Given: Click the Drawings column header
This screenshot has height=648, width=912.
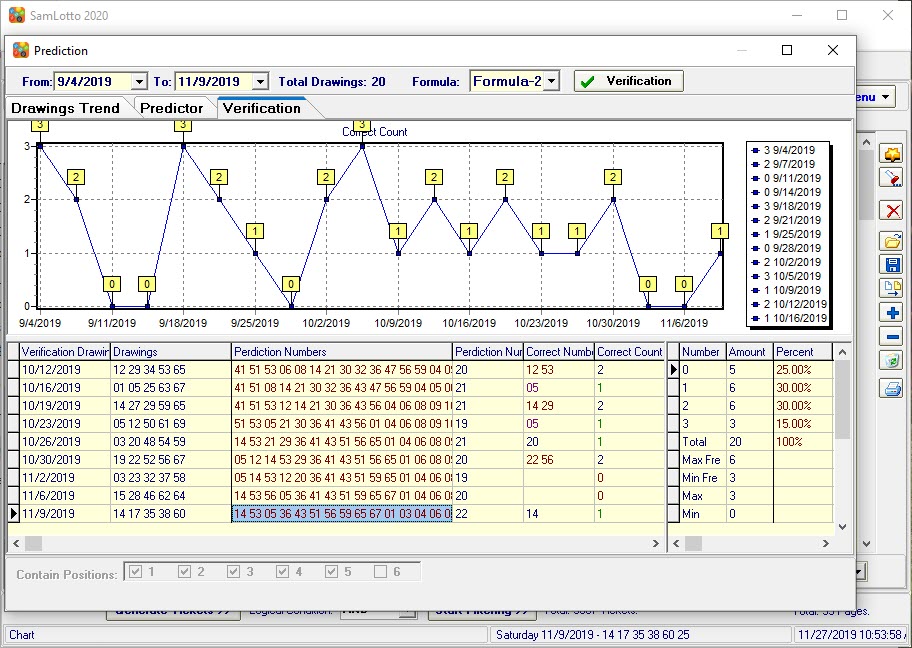Looking at the screenshot, I should (171, 352).
